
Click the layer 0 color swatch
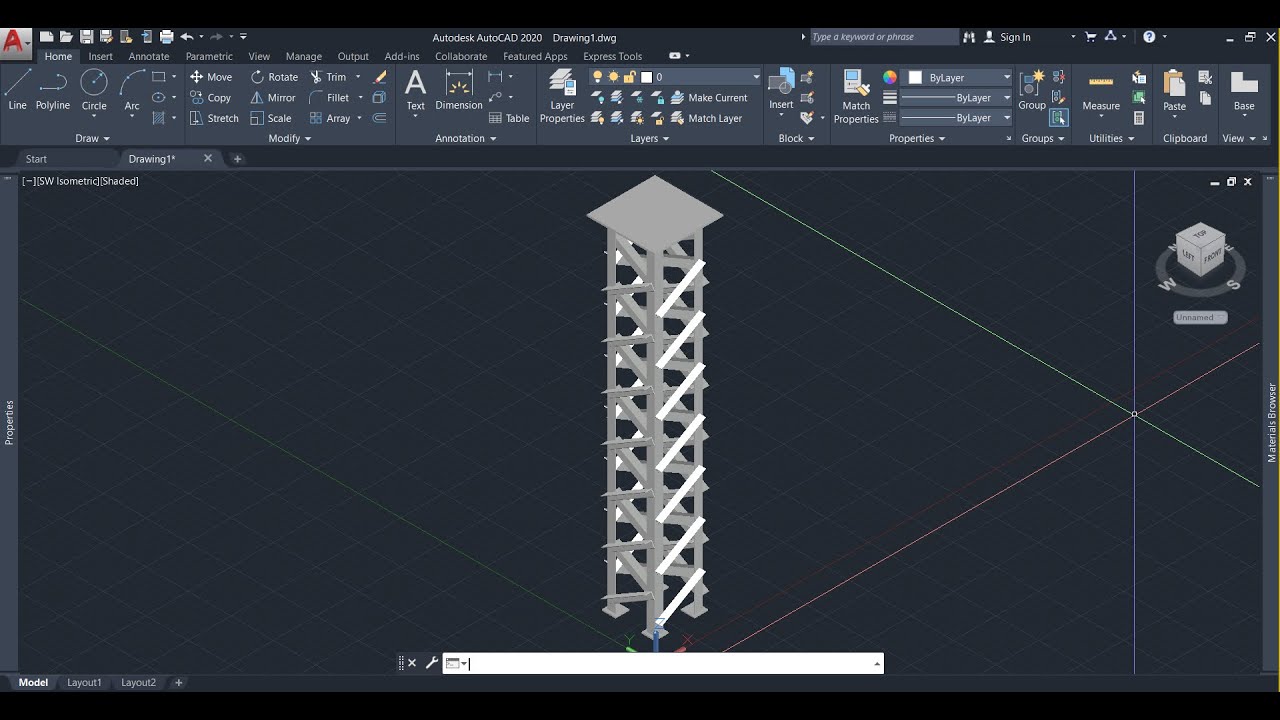pyautogui.click(x=646, y=77)
